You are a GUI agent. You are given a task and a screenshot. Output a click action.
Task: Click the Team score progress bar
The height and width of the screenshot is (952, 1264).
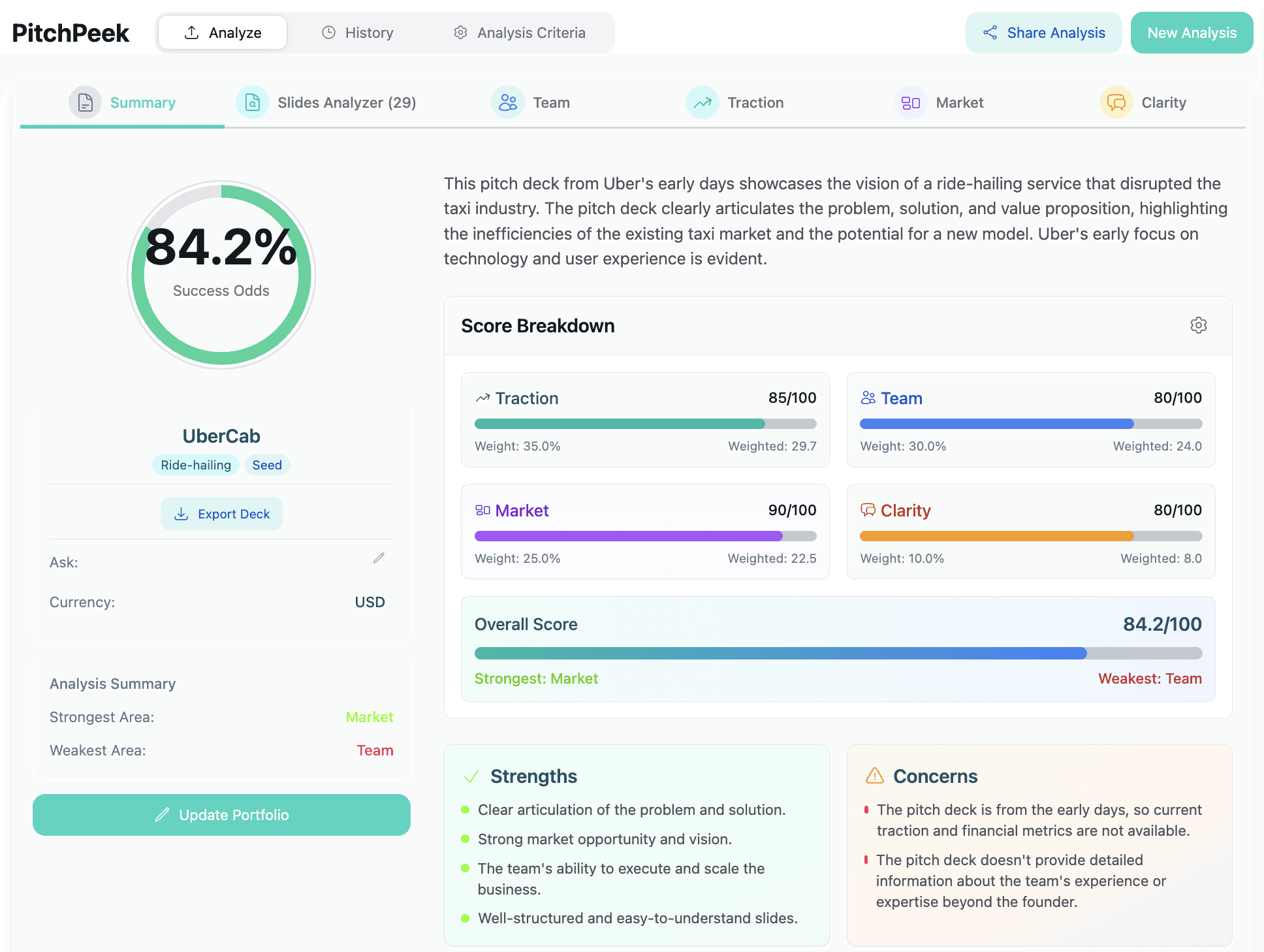point(1031,424)
